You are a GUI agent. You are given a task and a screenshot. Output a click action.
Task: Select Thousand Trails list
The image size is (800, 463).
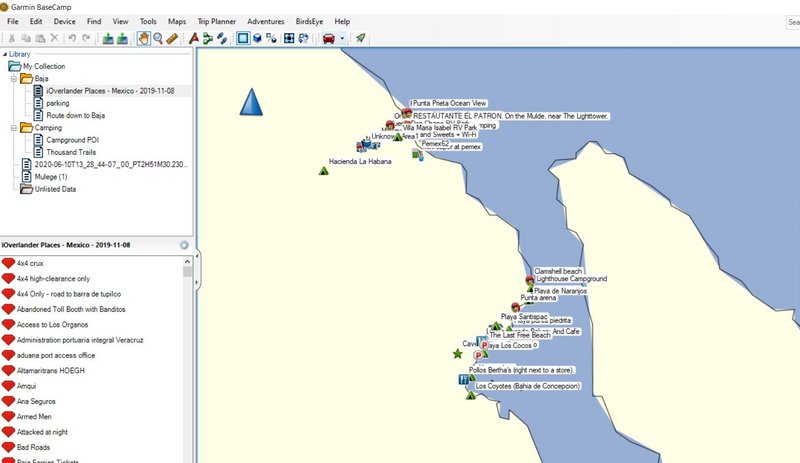click(71, 152)
